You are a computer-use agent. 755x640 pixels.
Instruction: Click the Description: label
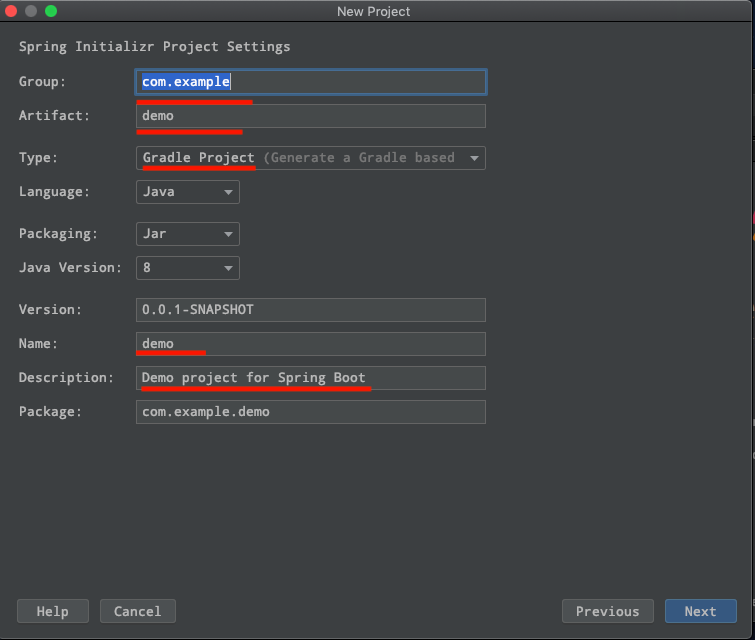tap(66, 378)
